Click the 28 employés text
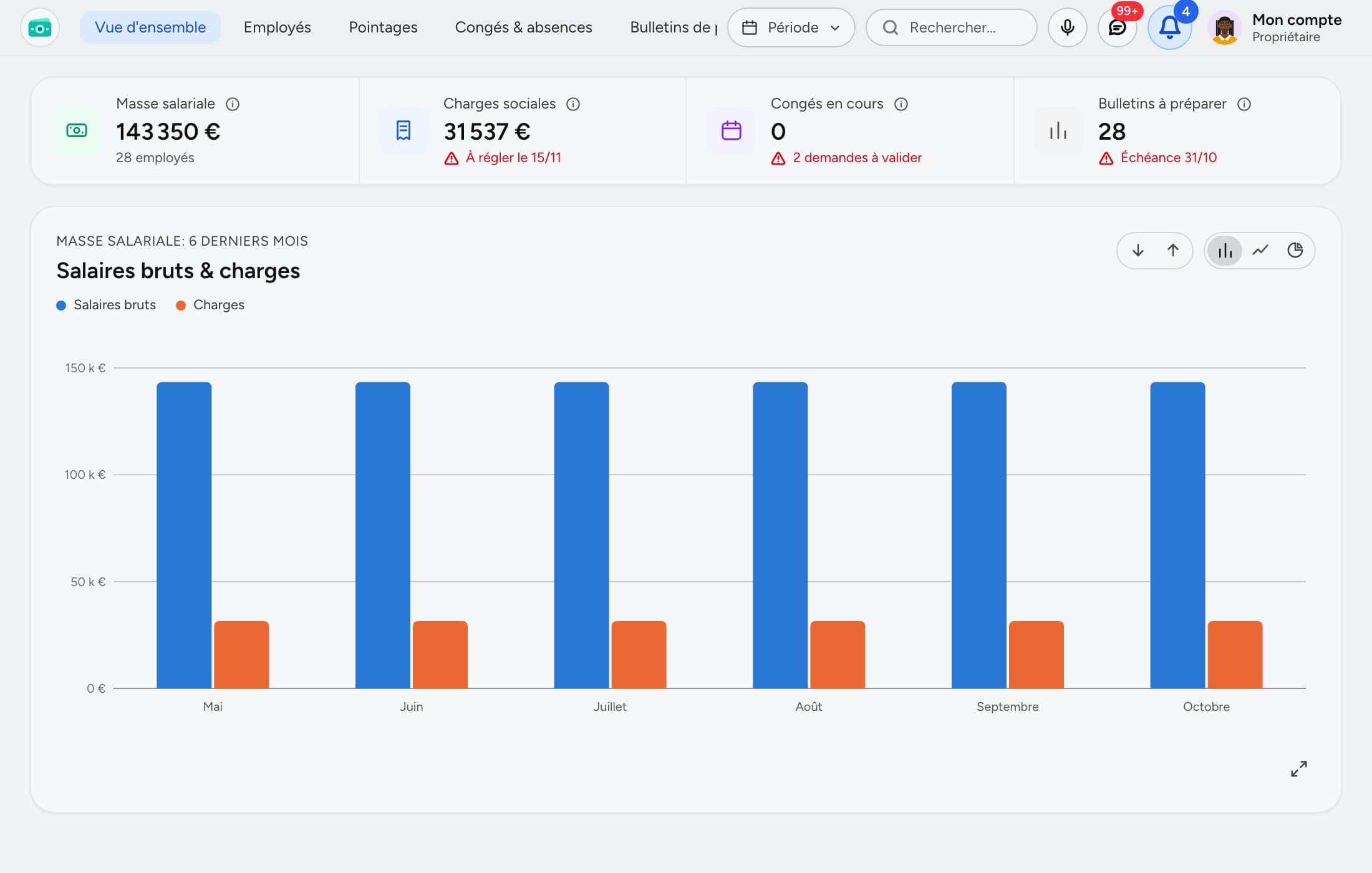The image size is (1372, 873). click(155, 158)
